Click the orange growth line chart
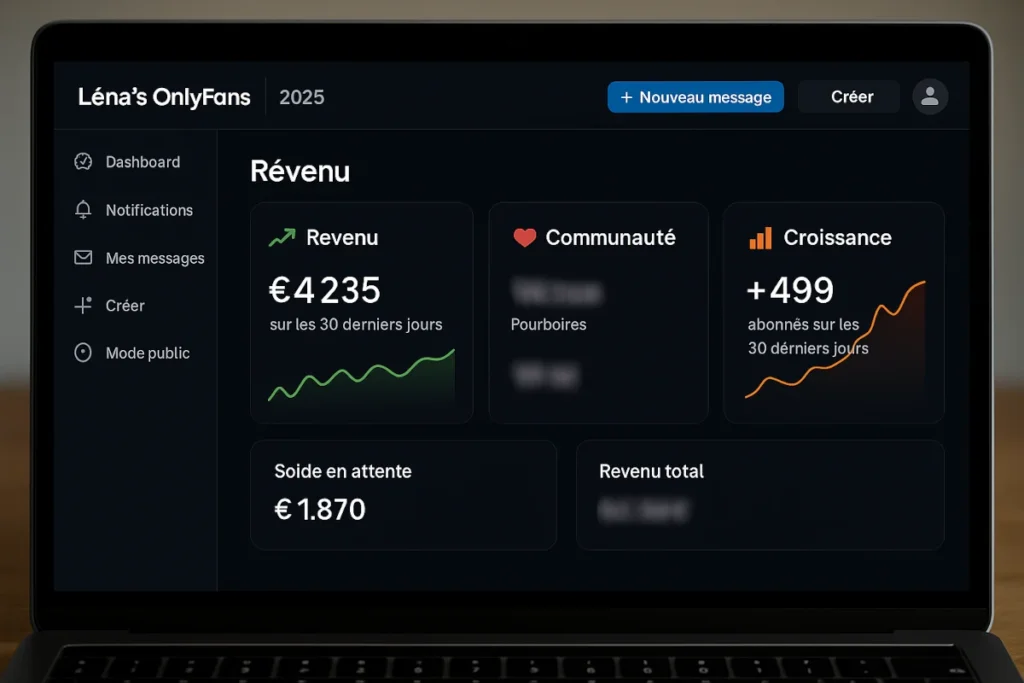The height and width of the screenshot is (683, 1024). tap(835, 340)
